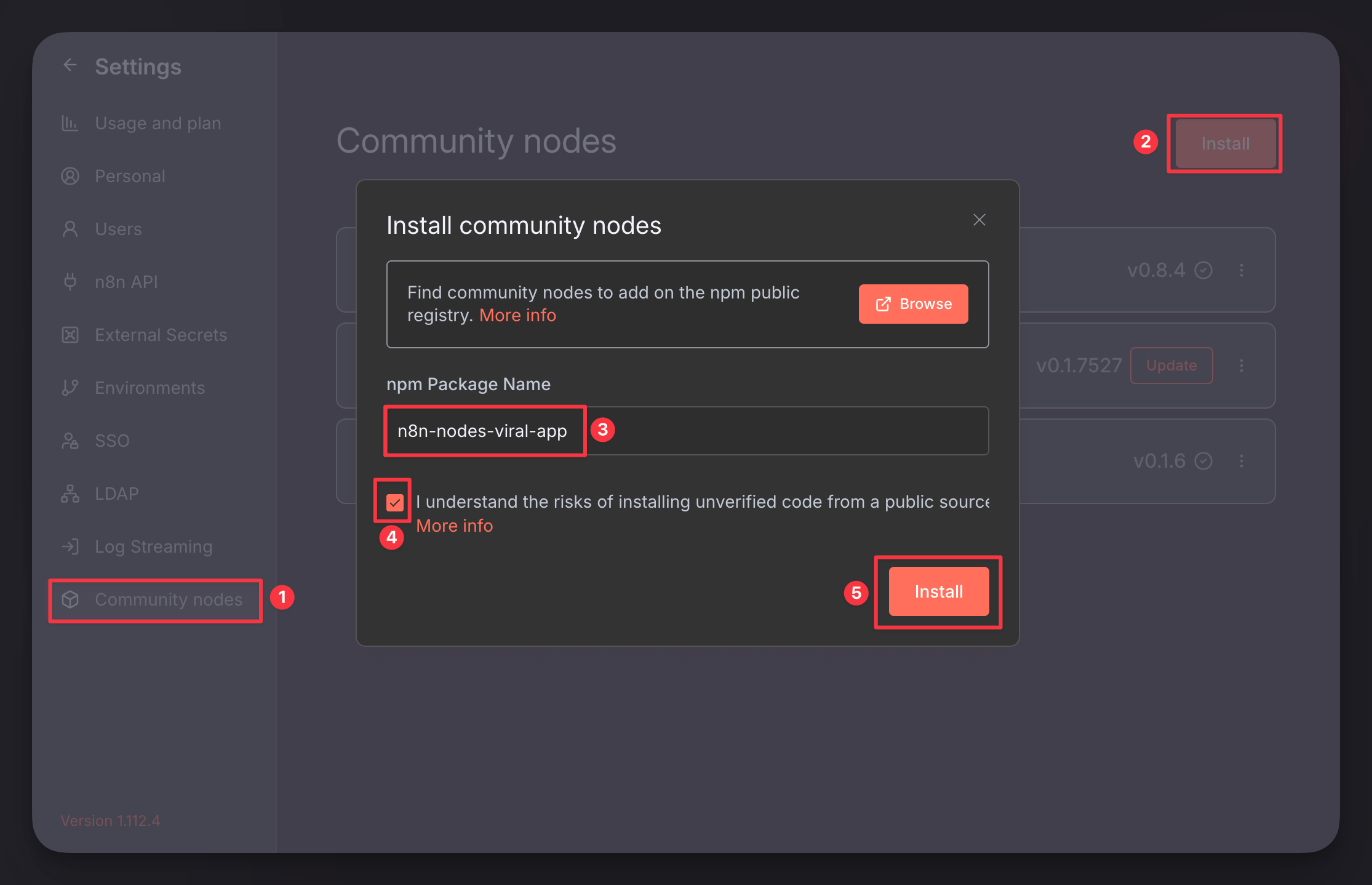1372x885 pixels.
Task: Click the More info registry link
Action: point(517,314)
